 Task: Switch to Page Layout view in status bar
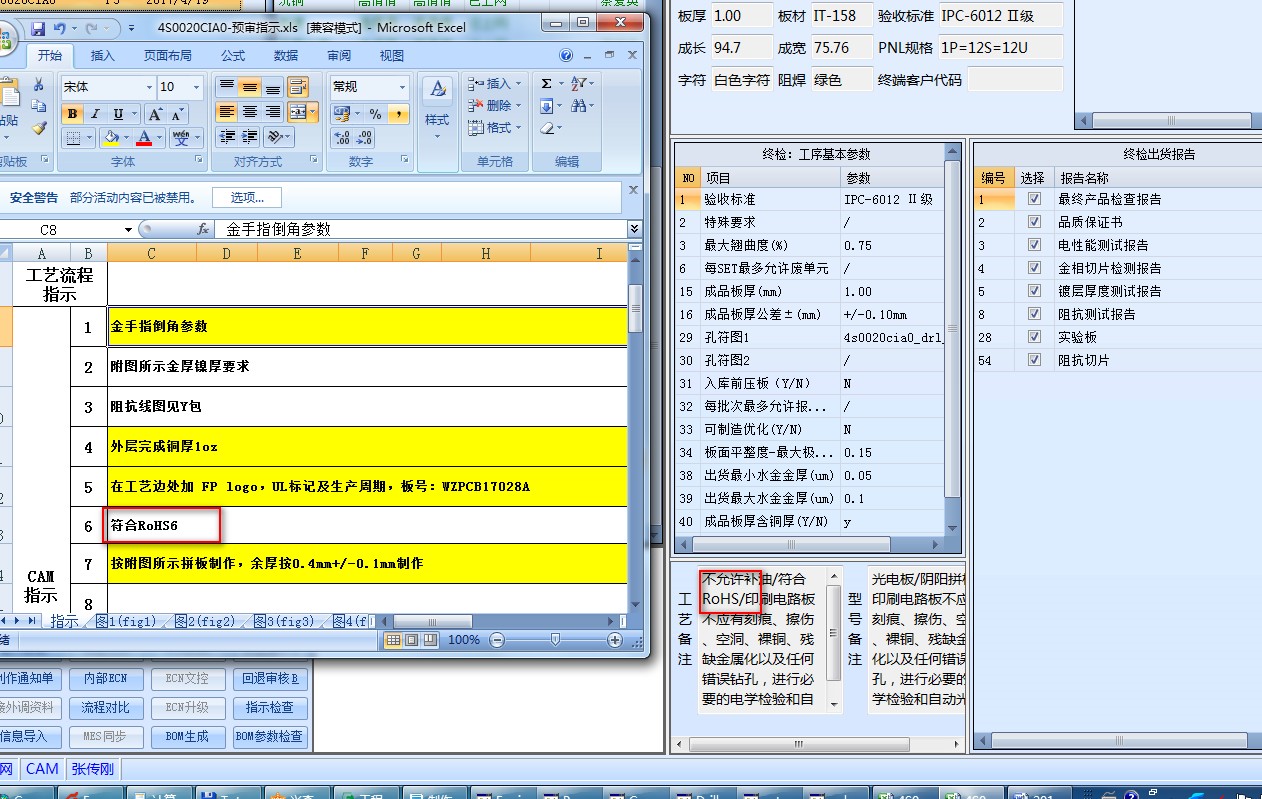[413, 640]
